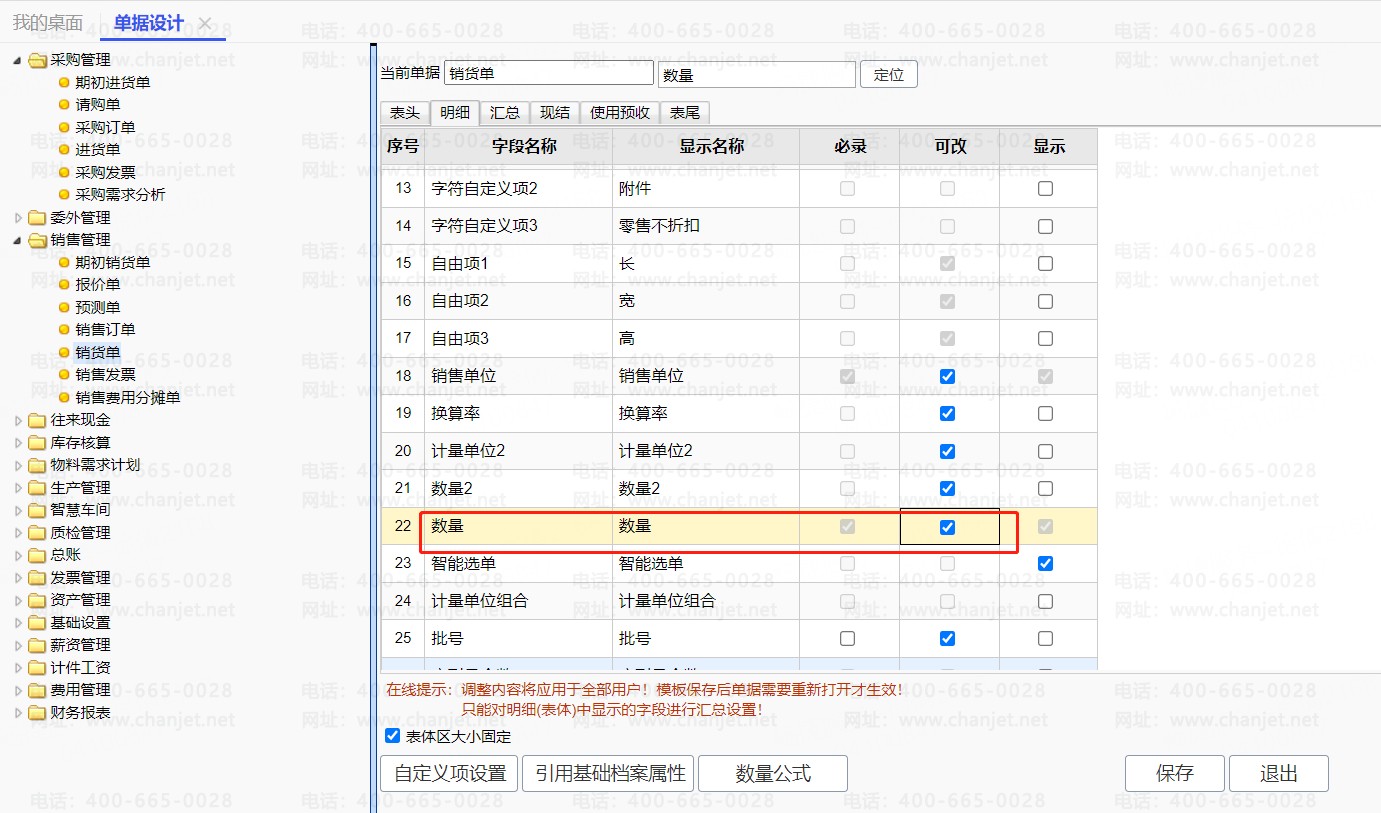
Task: Click the folder icon beside 资产管理
Action: (x=38, y=600)
